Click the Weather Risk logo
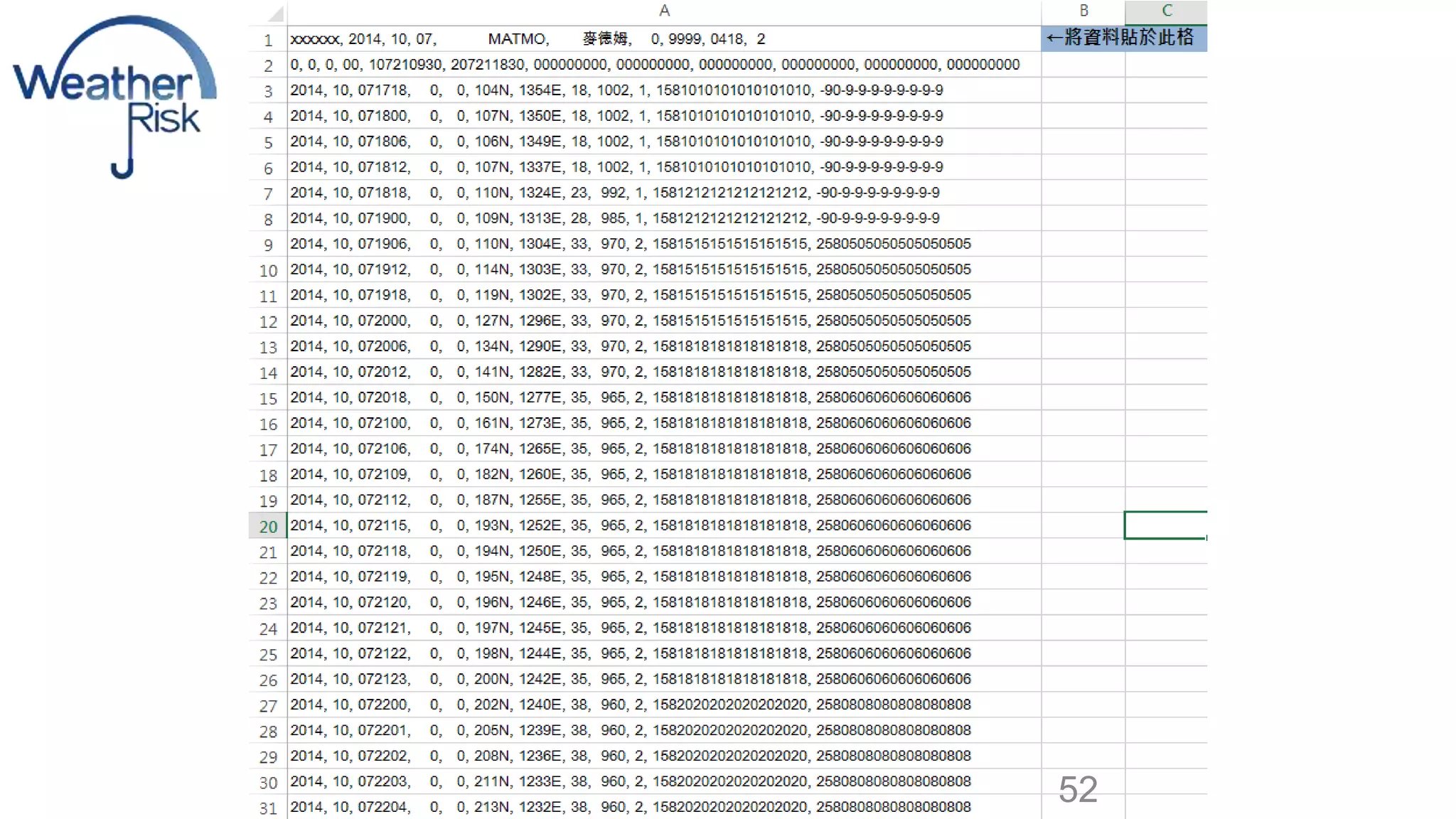Screen dimensions: 1456x819 pos(114,96)
